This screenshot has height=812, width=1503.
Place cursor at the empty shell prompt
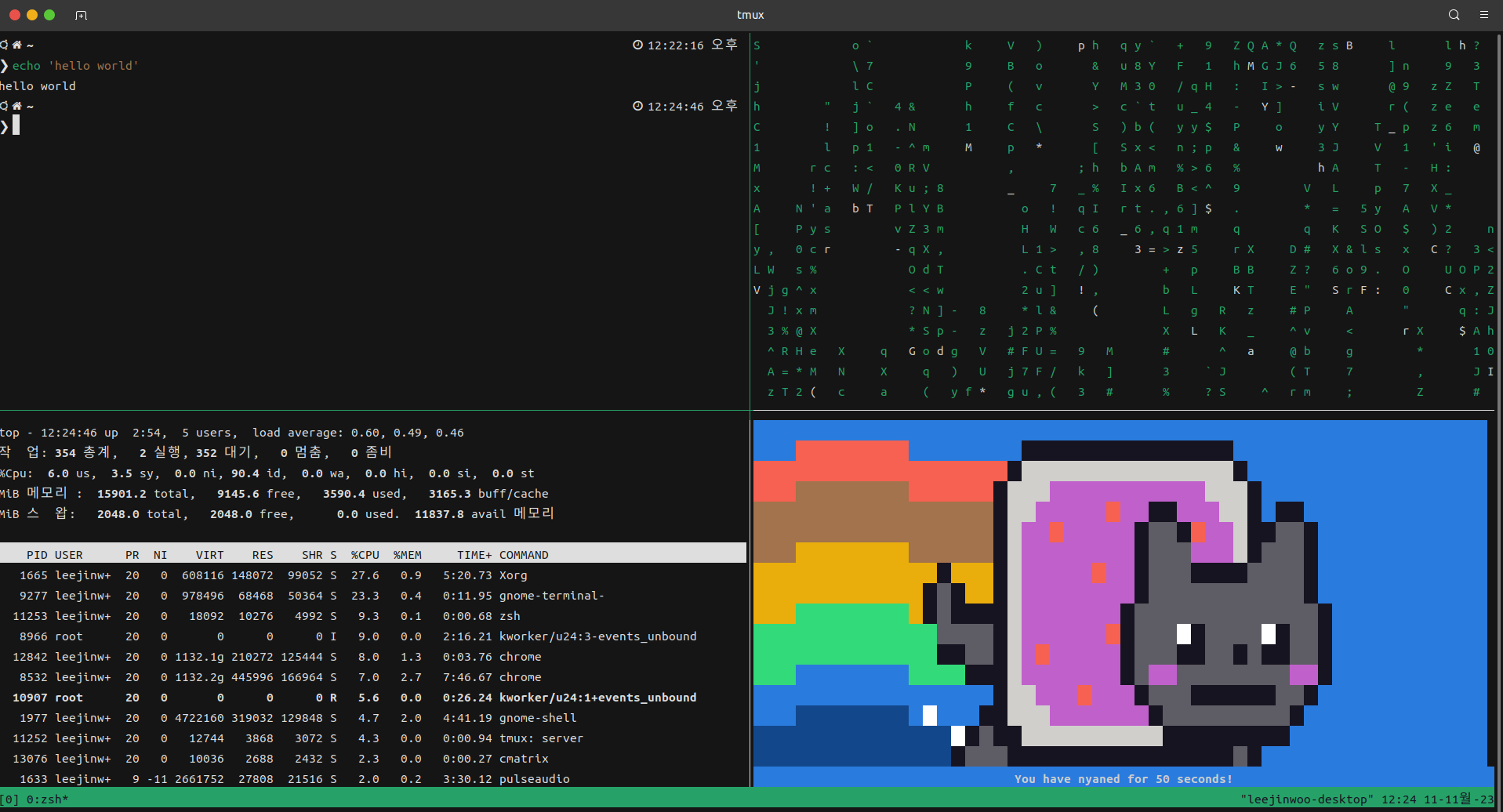pos(16,126)
